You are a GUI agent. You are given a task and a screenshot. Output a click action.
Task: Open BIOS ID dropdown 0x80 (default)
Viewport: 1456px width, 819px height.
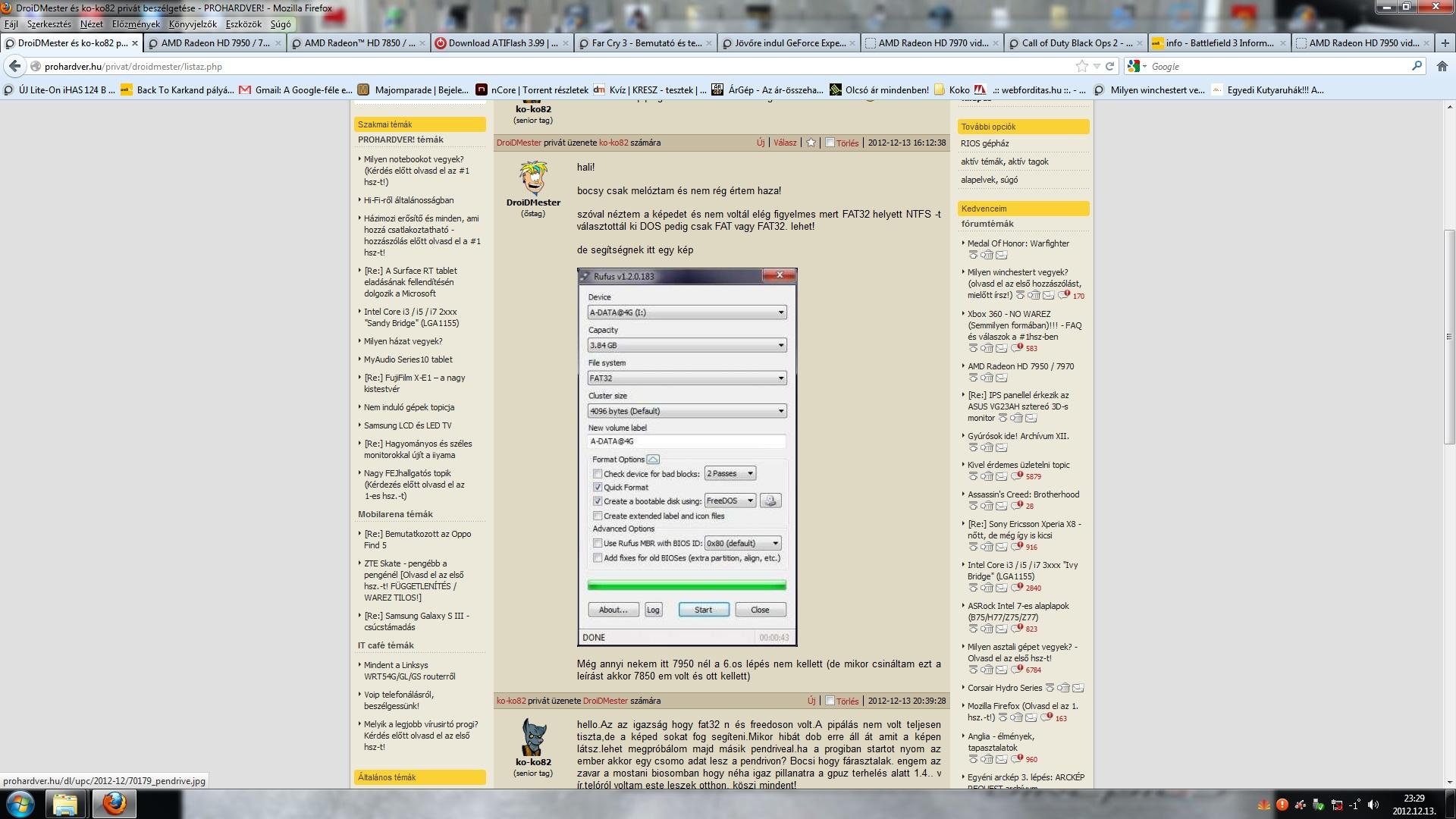coord(742,543)
